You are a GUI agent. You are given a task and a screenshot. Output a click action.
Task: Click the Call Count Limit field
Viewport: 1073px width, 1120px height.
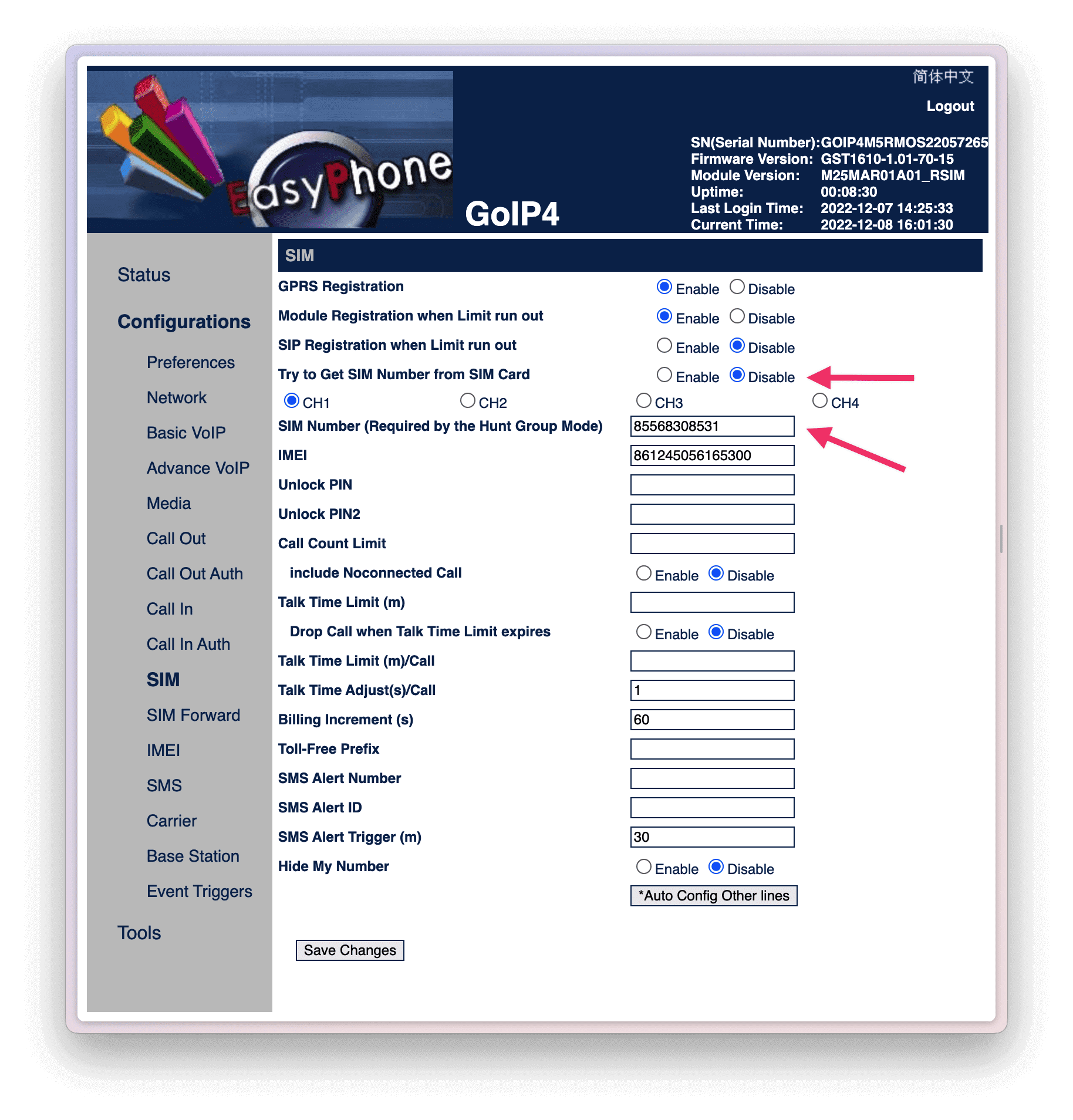[x=712, y=544]
